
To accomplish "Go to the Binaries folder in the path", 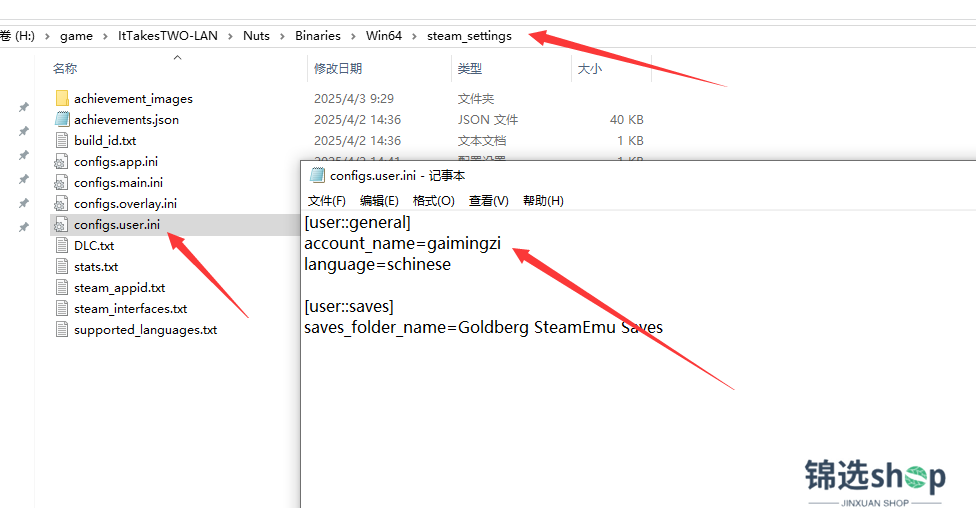I will (317, 36).
